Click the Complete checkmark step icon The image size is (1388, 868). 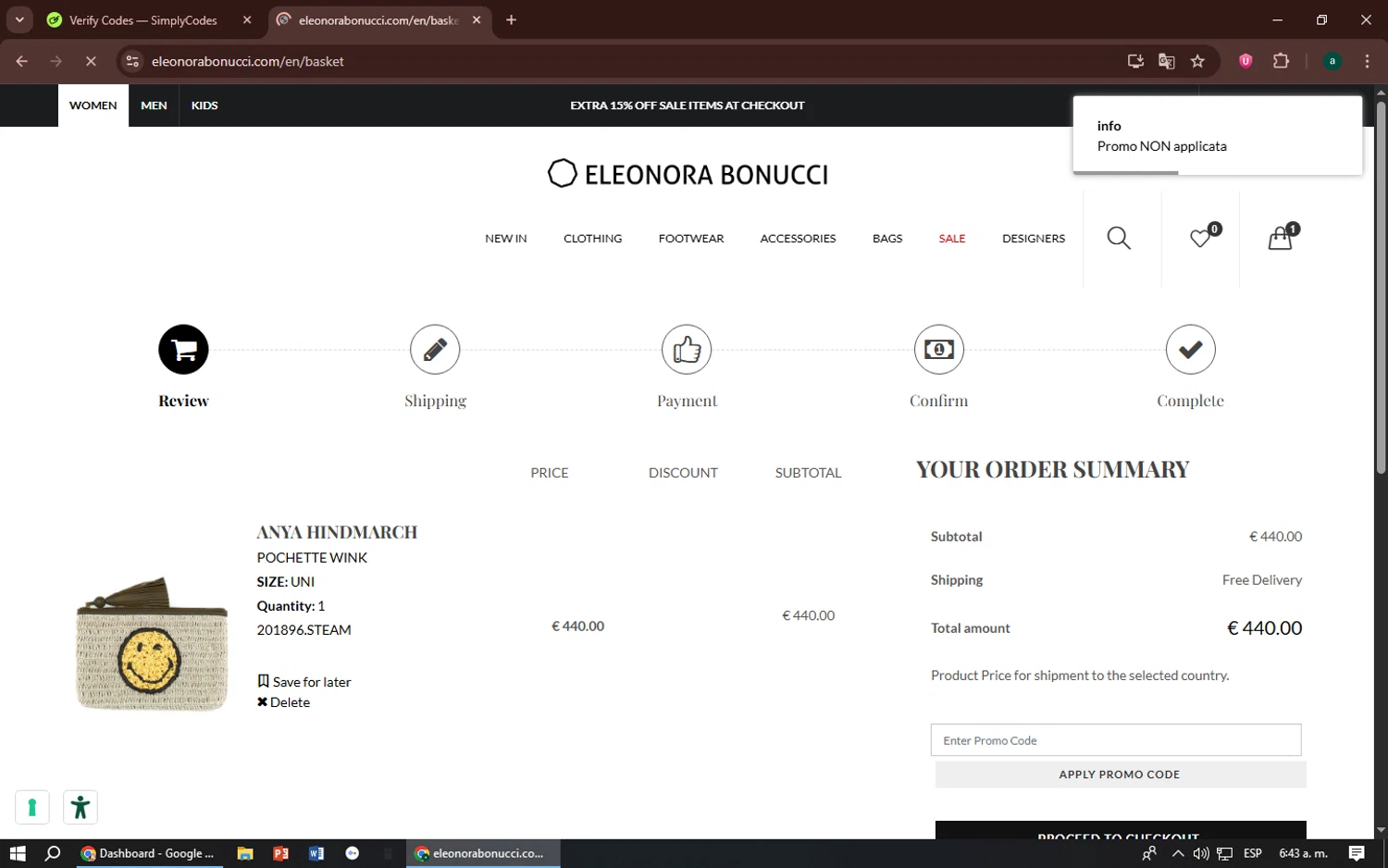(1191, 350)
